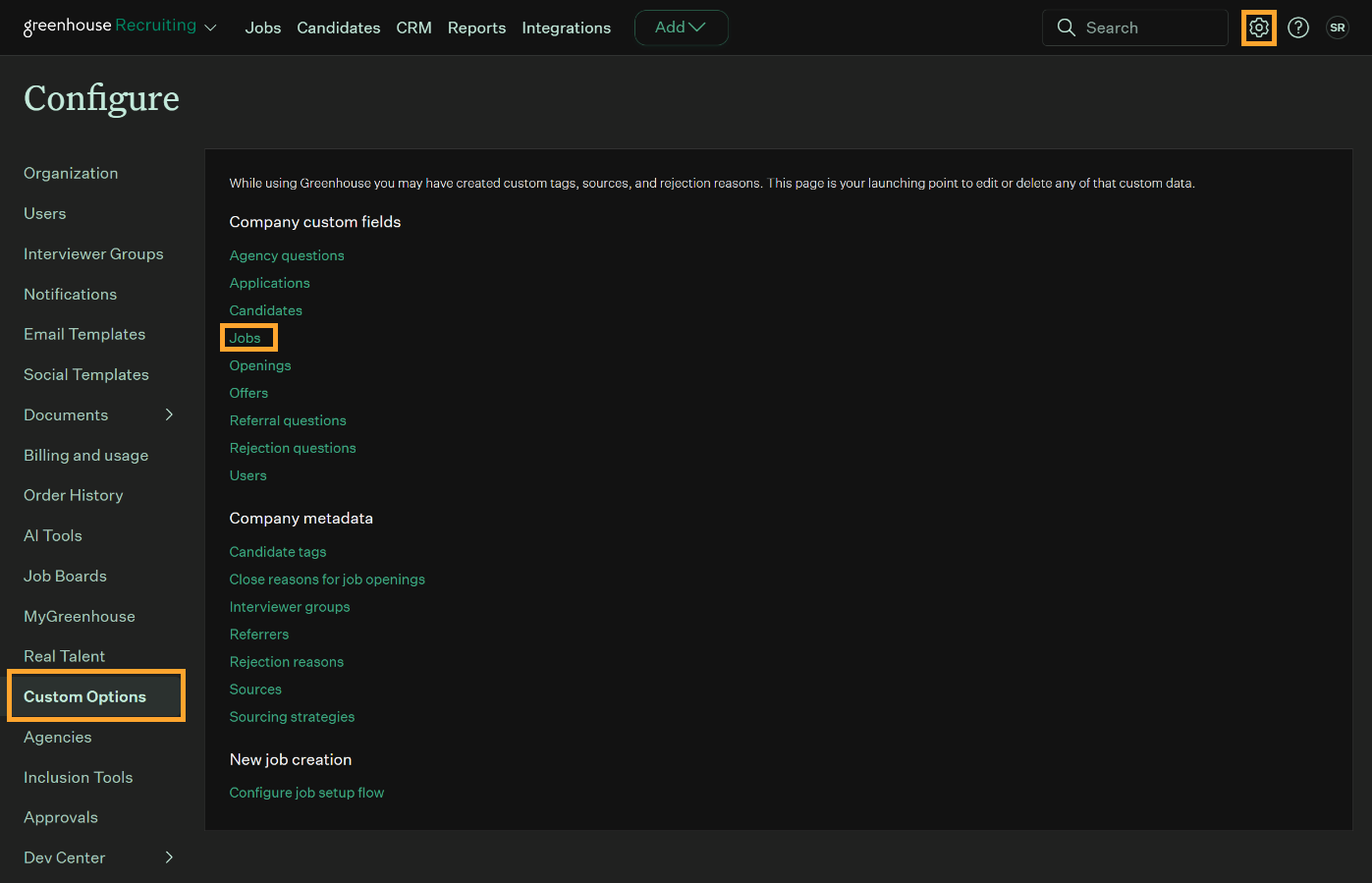Open Email Templates in the sidebar
This screenshot has width=1372, height=883.
tap(84, 334)
